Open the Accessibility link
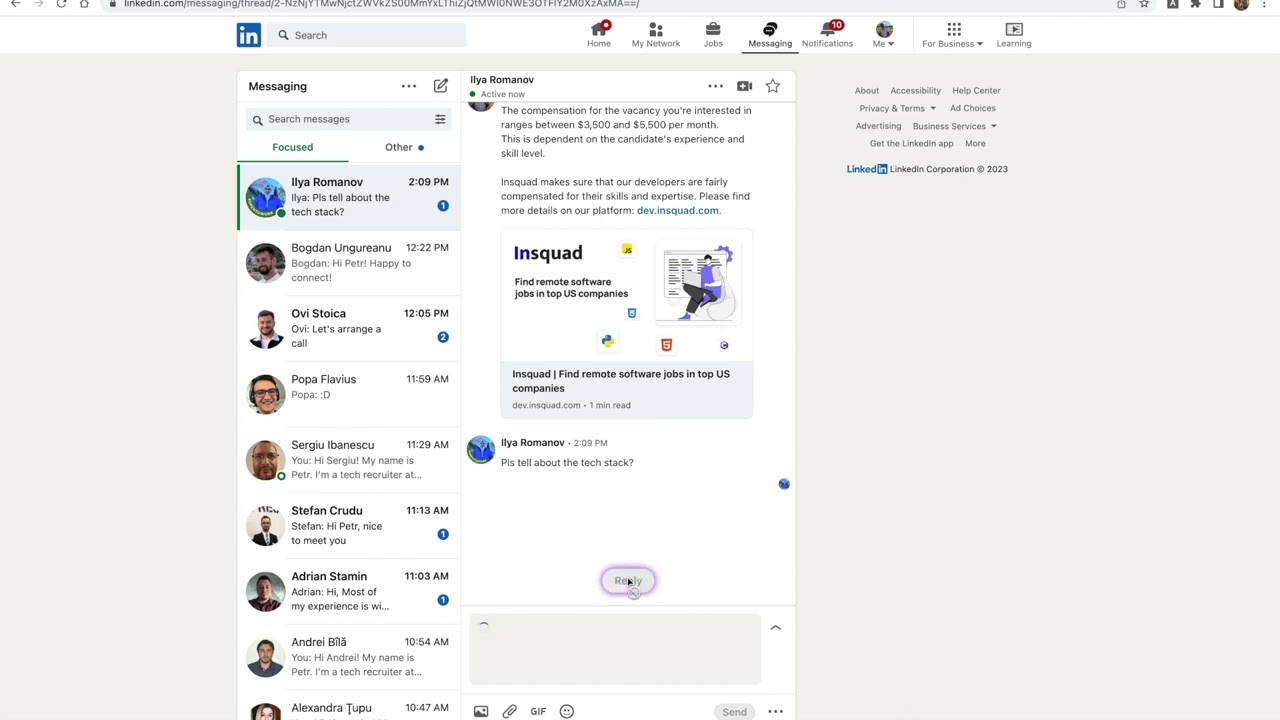 (x=916, y=91)
